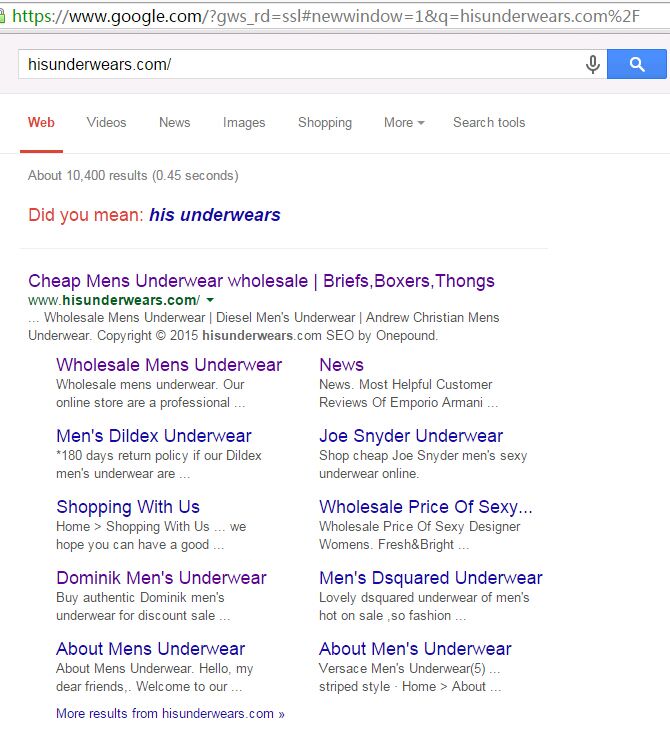
Task: Open the About Mens Underwear sitelink
Action: click(x=150, y=649)
